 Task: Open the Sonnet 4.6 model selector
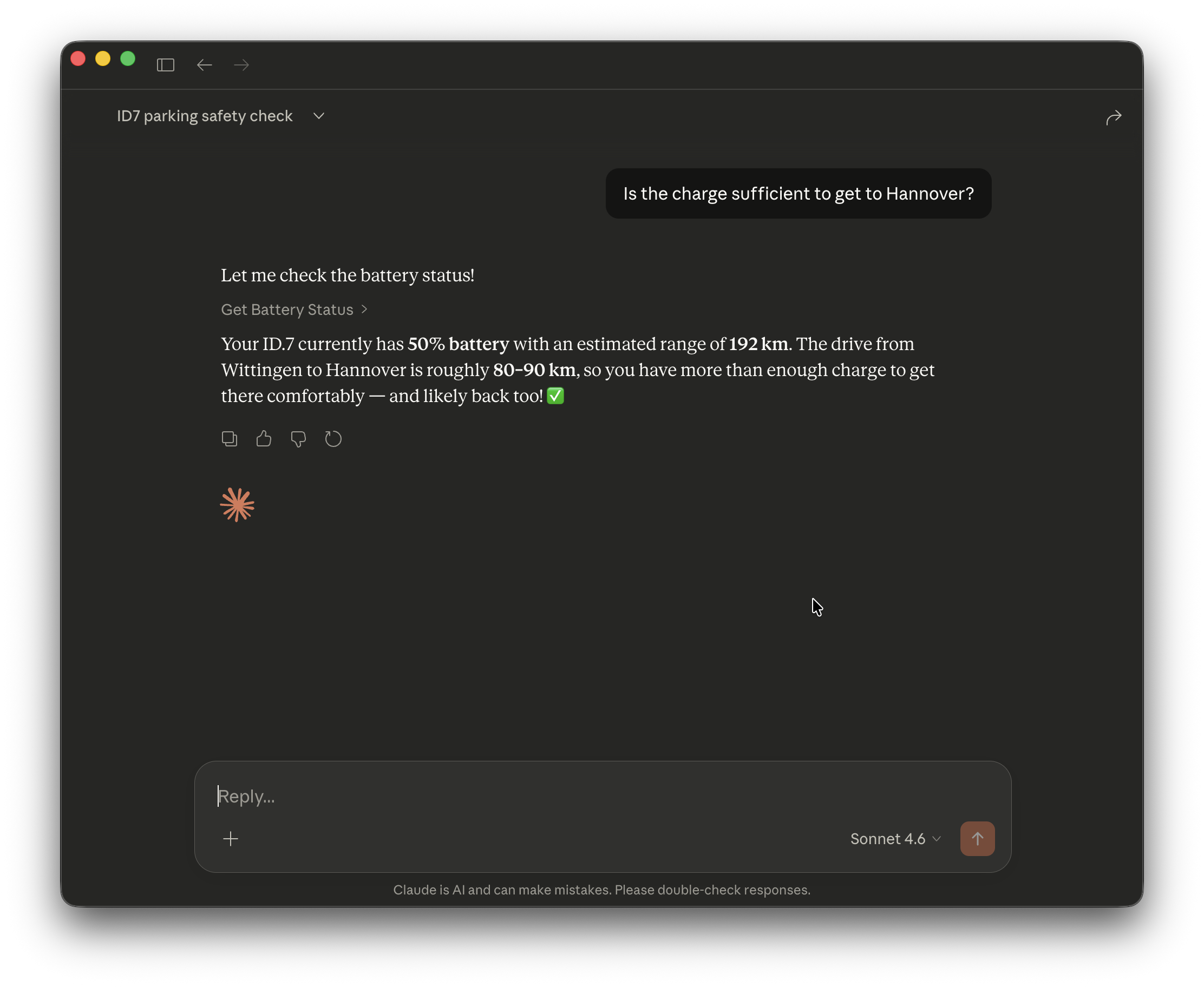click(x=895, y=839)
